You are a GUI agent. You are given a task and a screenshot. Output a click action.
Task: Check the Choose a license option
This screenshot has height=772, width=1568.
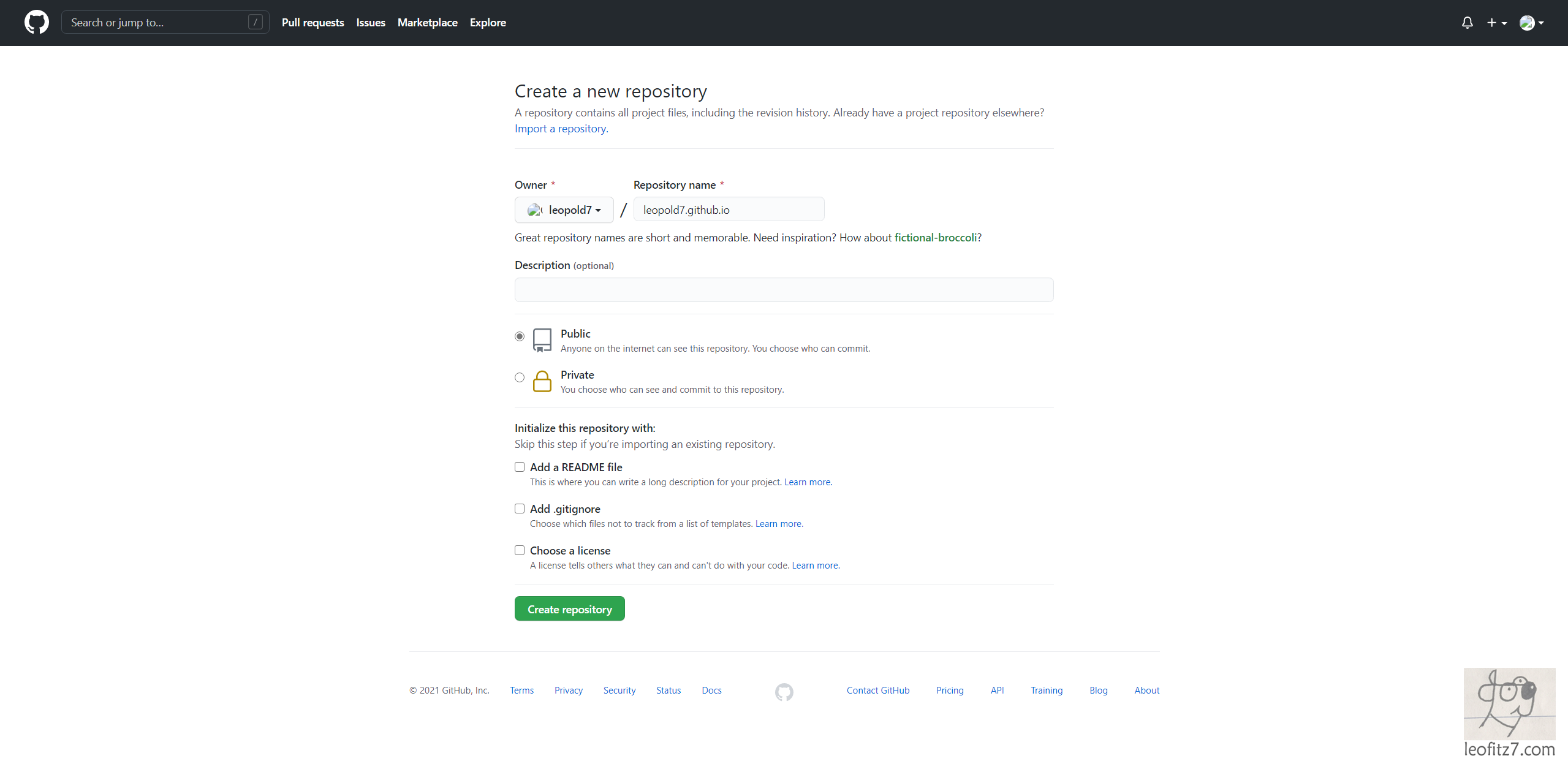click(x=519, y=550)
